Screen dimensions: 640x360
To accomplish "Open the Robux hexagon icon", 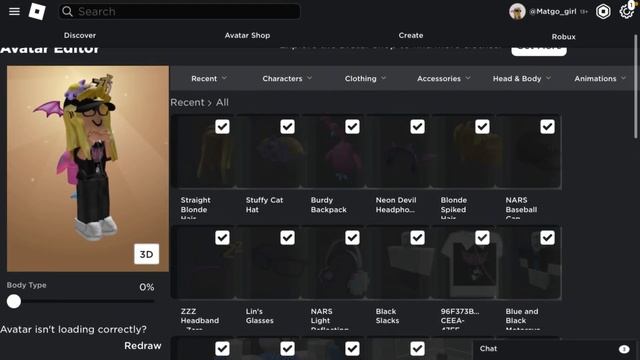I will point(603,11).
